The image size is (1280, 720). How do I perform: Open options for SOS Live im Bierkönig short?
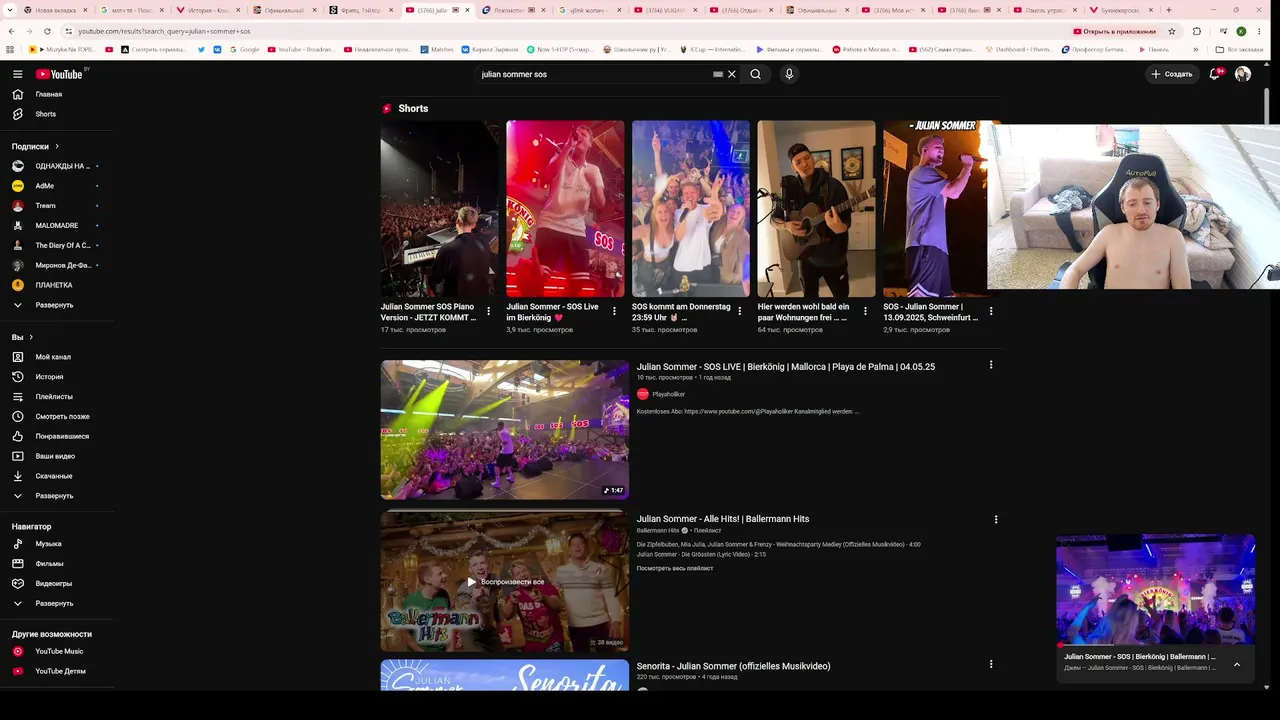point(614,311)
